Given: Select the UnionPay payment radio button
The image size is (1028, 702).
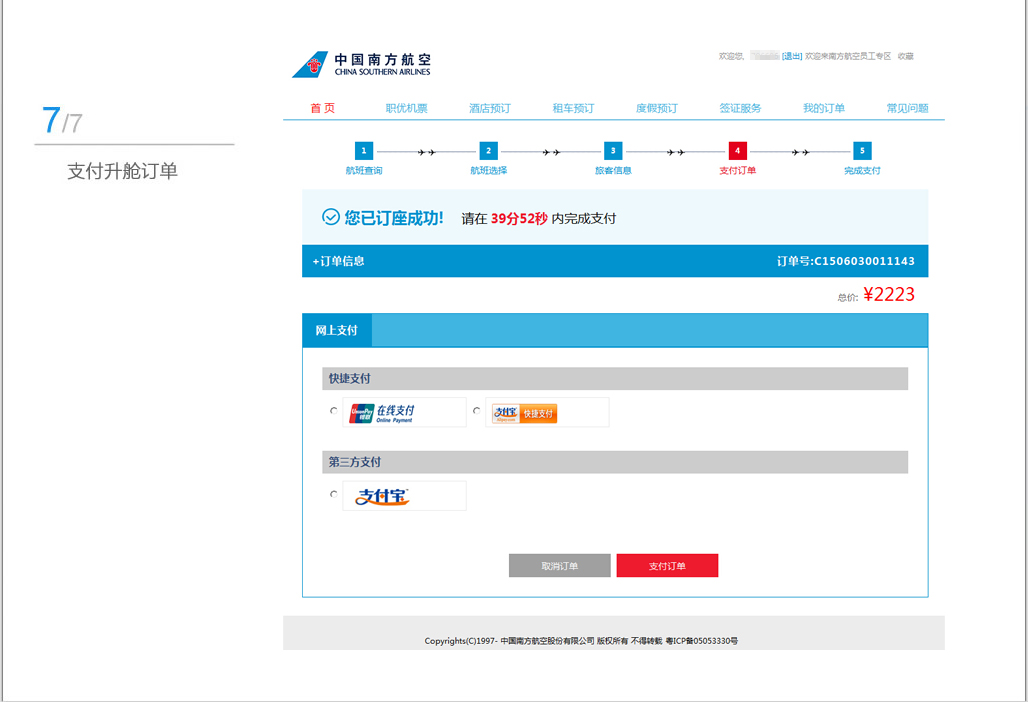Looking at the screenshot, I should (x=333, y=410).
